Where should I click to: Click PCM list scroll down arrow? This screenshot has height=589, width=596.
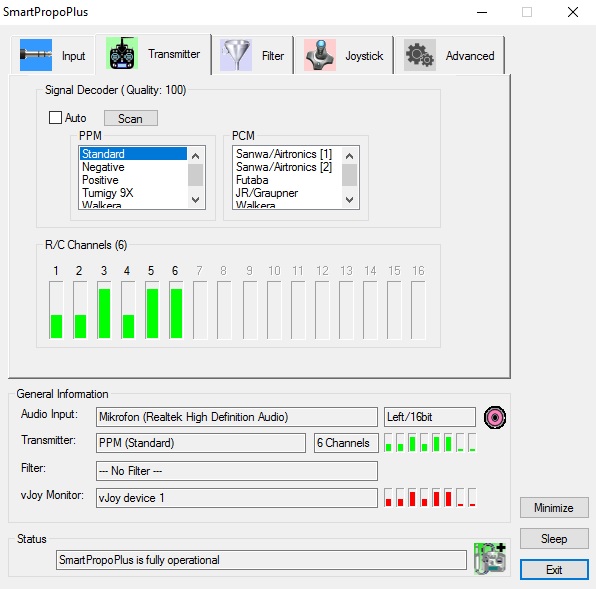point(349,200)
